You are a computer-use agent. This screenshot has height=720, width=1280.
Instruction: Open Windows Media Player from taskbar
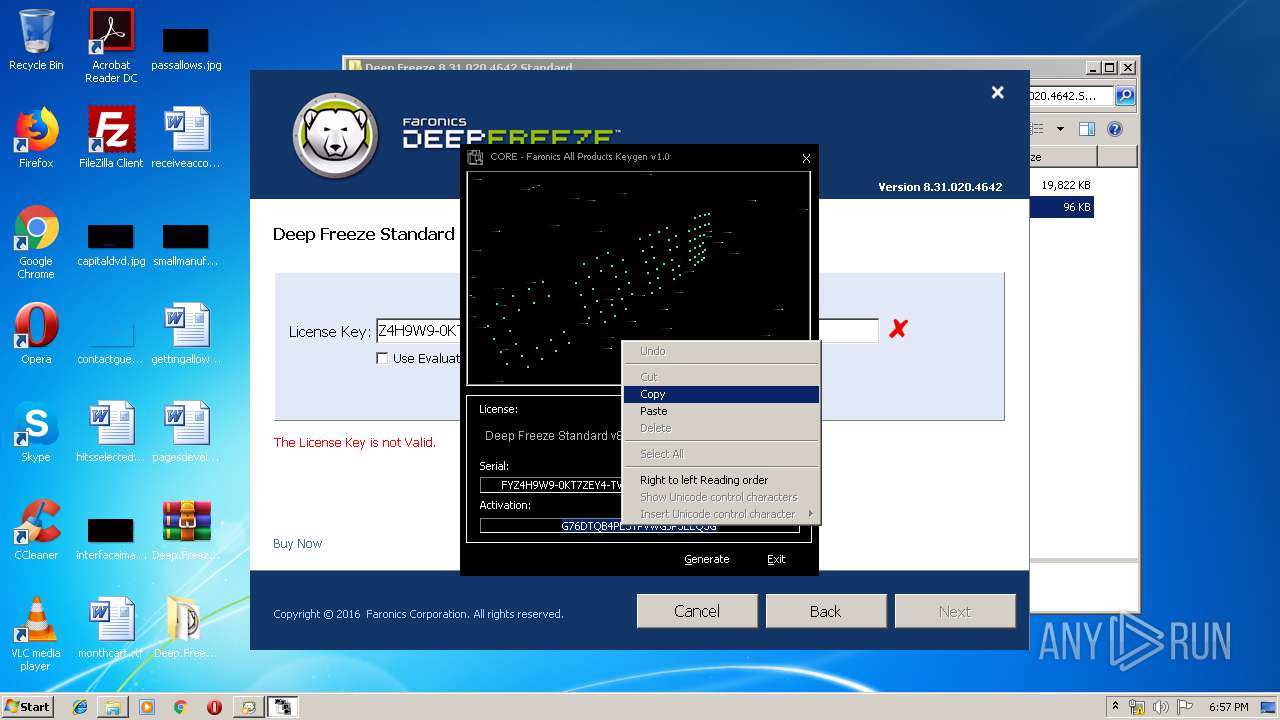click(x=147, y=707)
